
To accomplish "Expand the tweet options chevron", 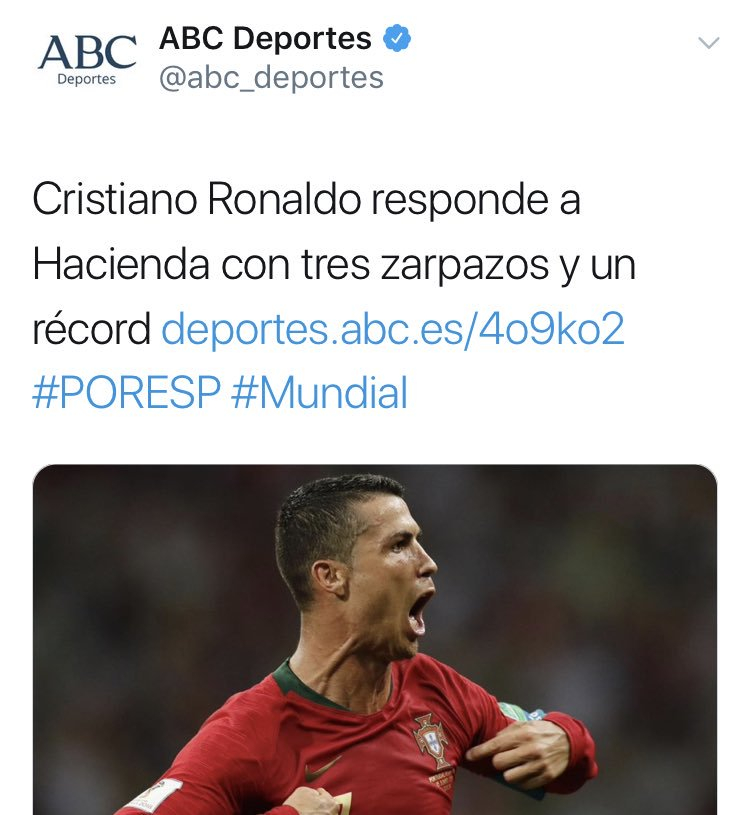I will (x=708, y=43).
